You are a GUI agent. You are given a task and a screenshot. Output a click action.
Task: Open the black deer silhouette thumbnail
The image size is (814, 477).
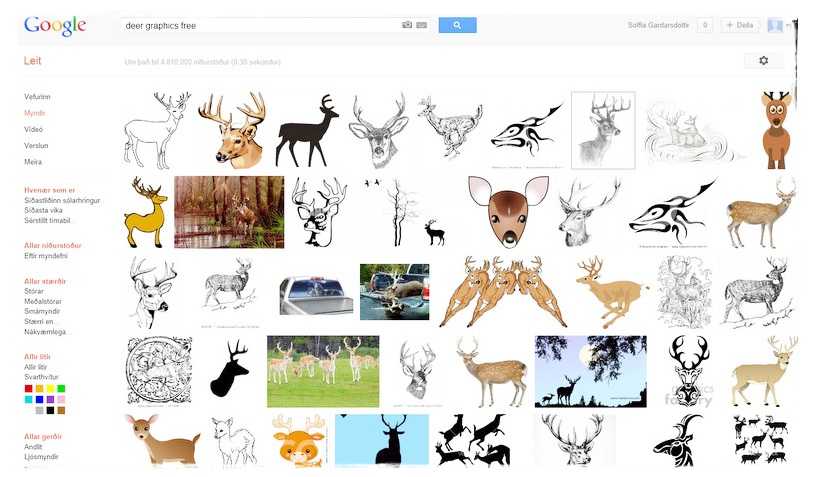tap(307, 131)
